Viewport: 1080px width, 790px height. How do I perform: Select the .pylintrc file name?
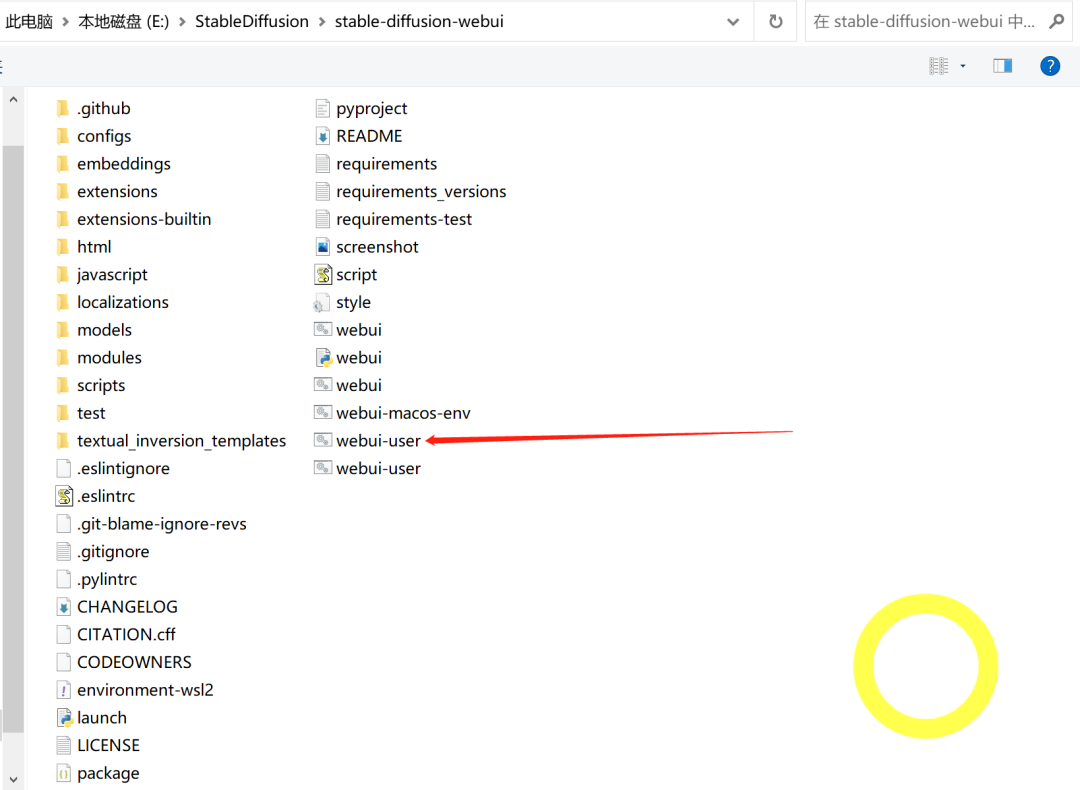[x=107, y=579]
